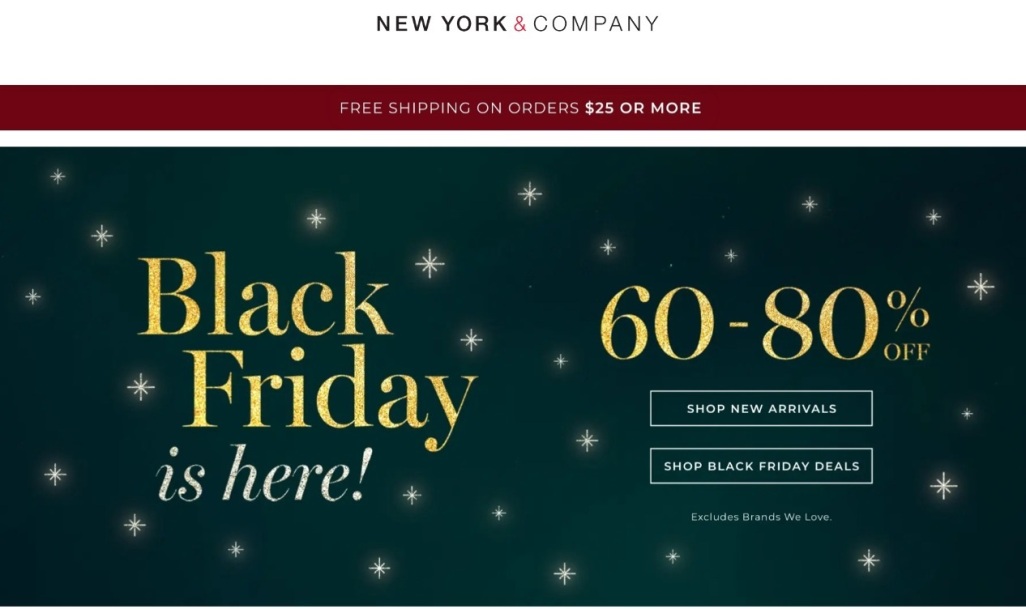
Task: Click the 60 in the discount range
Action: 660,320
